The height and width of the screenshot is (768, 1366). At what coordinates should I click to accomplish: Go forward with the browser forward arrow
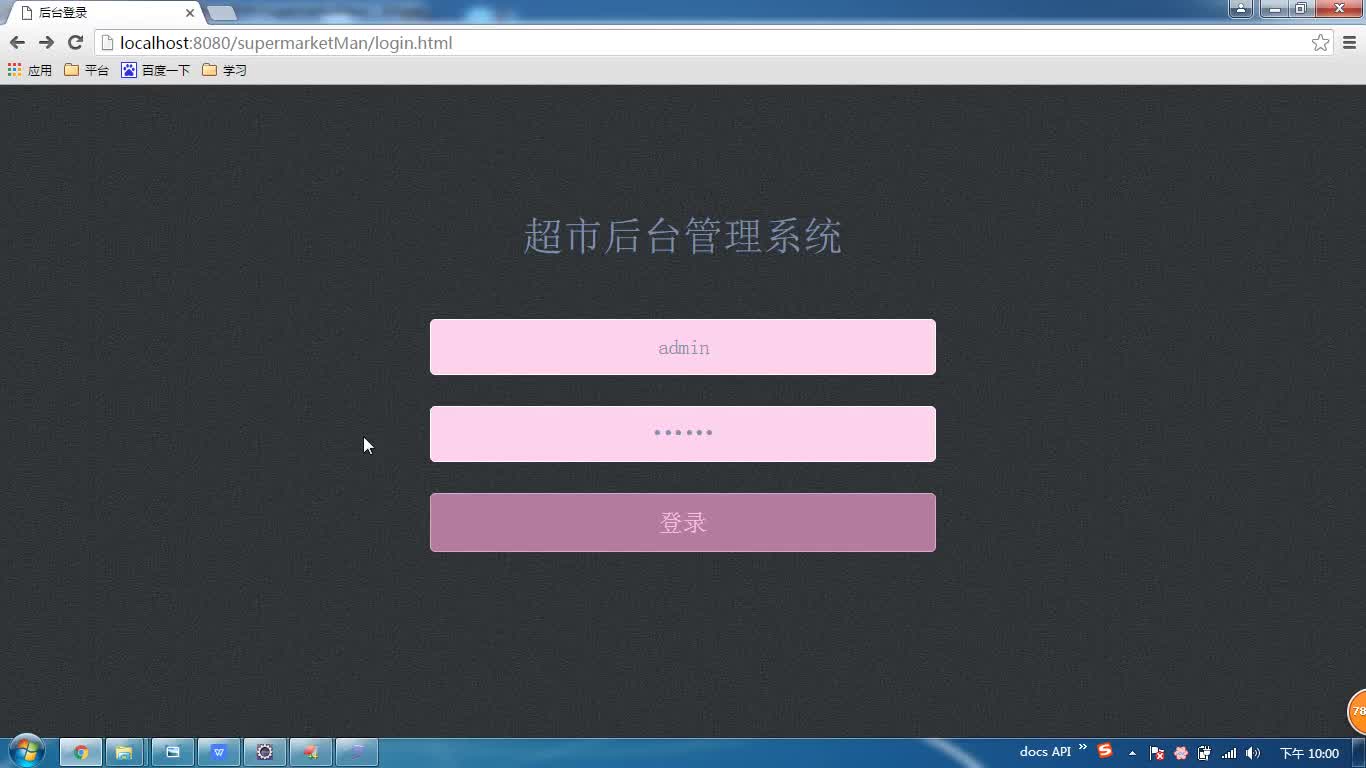click(46, 43)
